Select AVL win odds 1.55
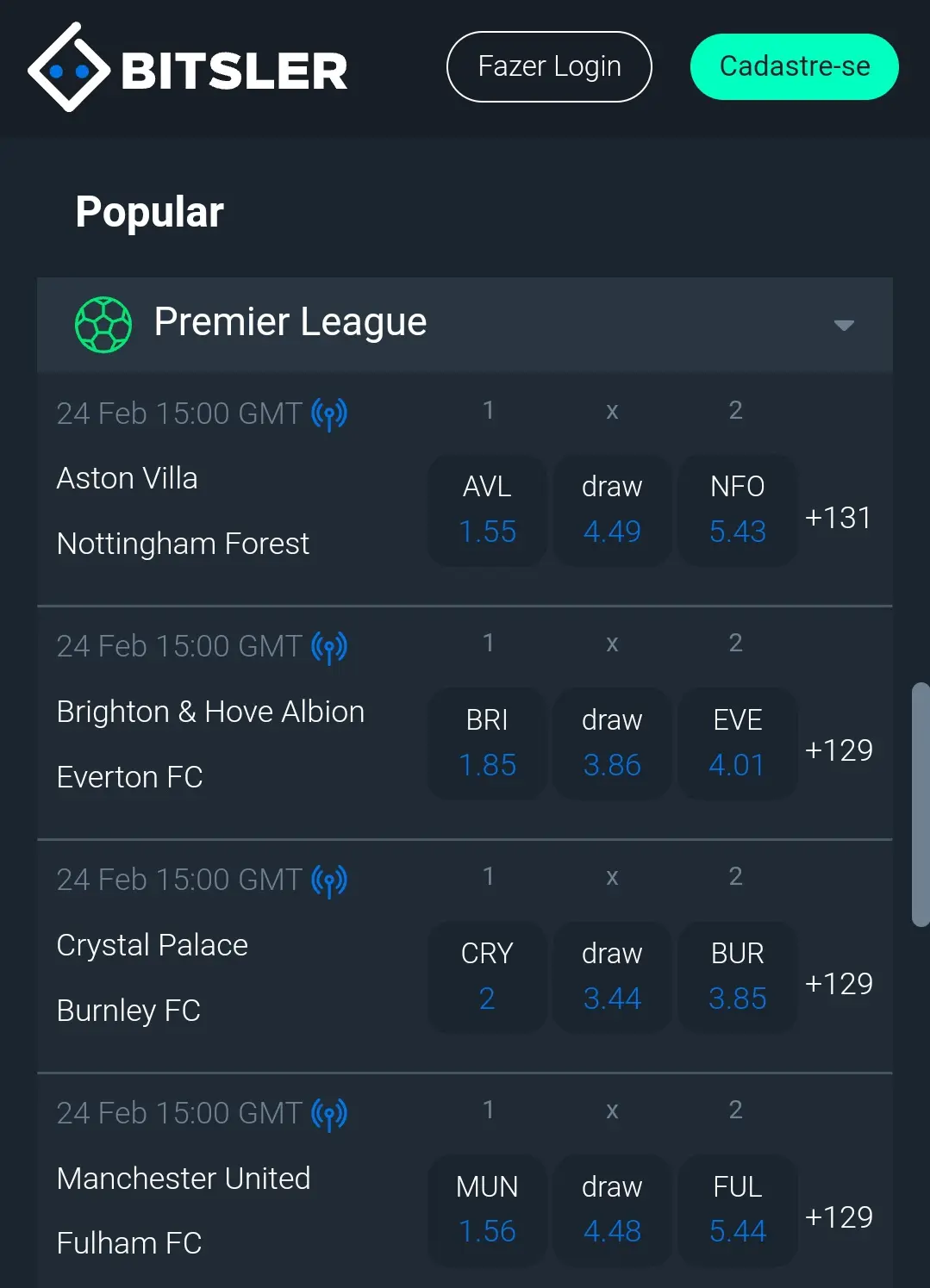 487,511
